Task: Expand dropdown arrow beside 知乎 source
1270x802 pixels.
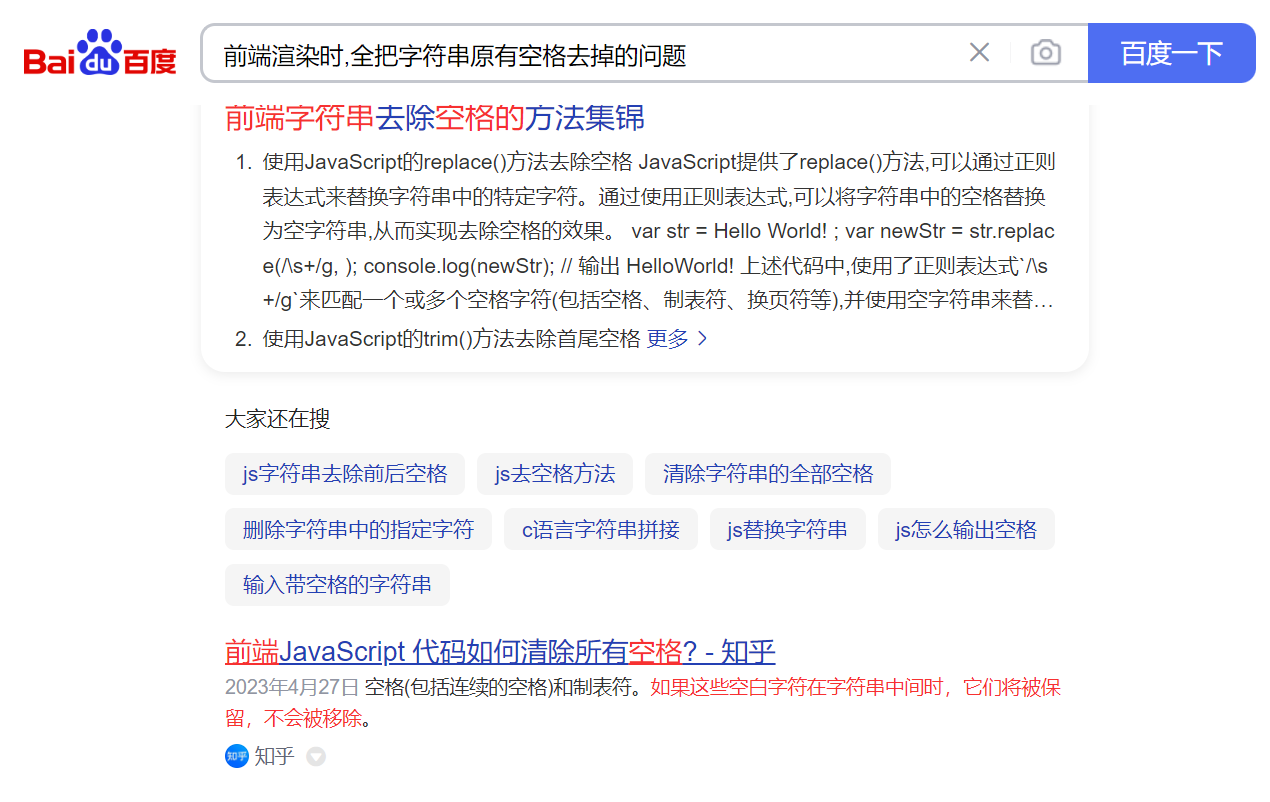Action: 316,757
